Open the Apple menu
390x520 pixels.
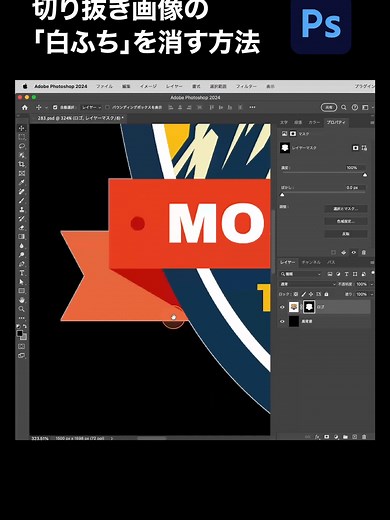(25, 86)
